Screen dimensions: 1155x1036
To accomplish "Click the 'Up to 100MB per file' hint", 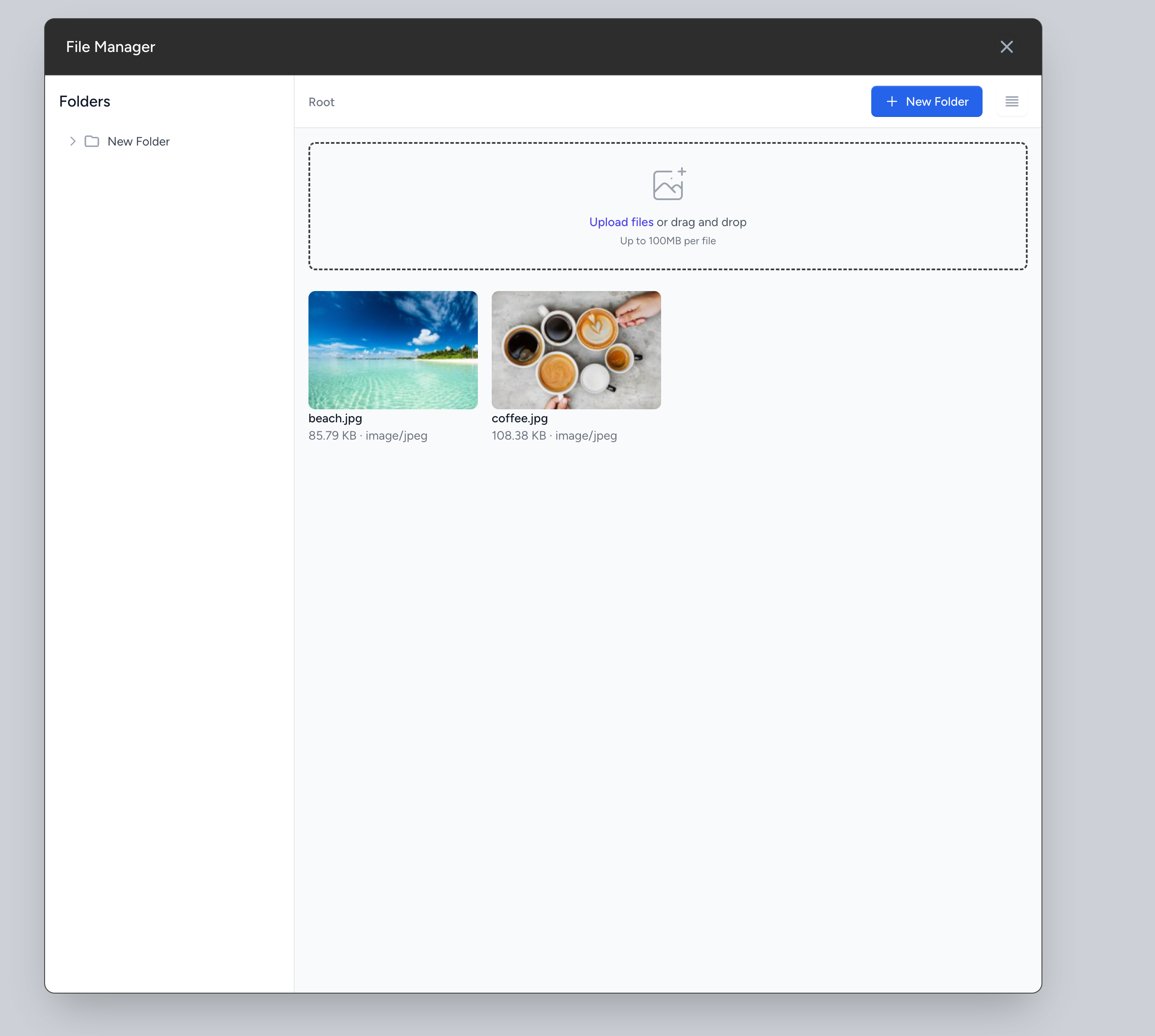I will [668, 241].
